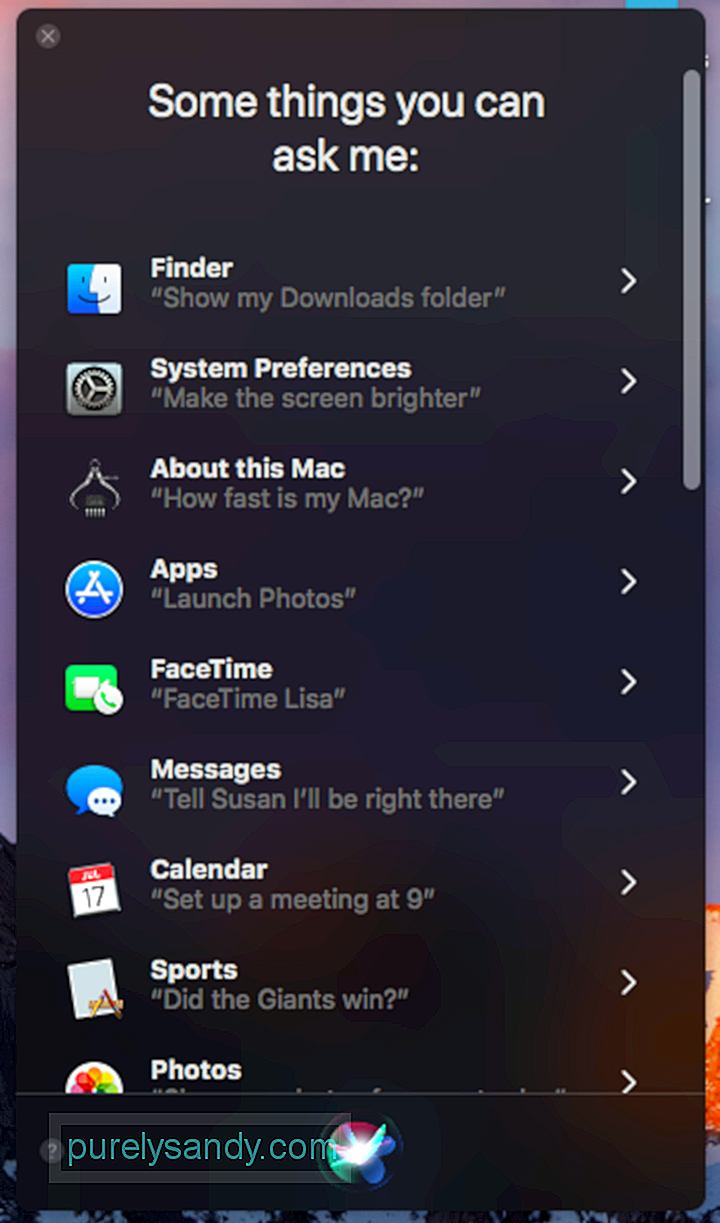Activate the Siri orb icon
This screenshot has height=1223, width=720.
pos(360,1152)
